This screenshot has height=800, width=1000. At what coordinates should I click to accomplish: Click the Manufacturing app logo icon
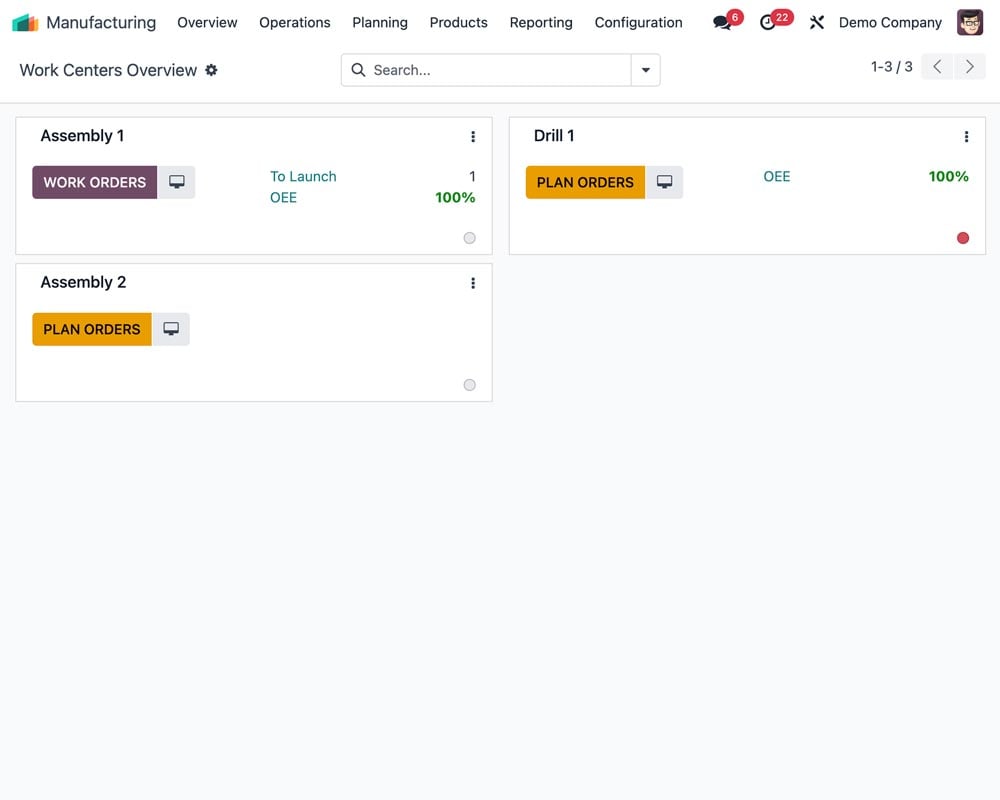(x=22, y=21)
